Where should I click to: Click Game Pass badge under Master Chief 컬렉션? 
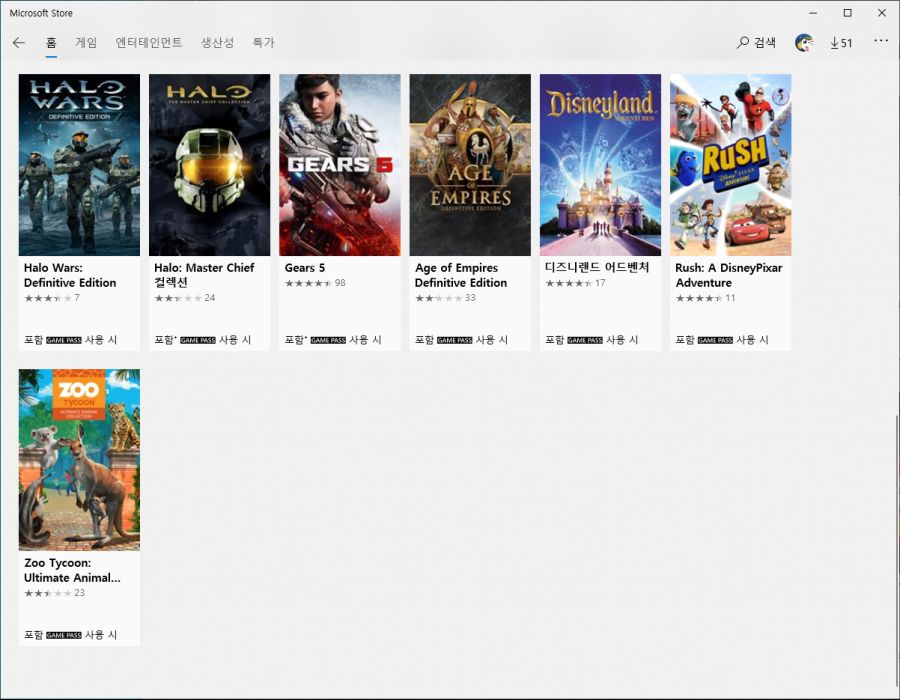(x=198, y=340)
